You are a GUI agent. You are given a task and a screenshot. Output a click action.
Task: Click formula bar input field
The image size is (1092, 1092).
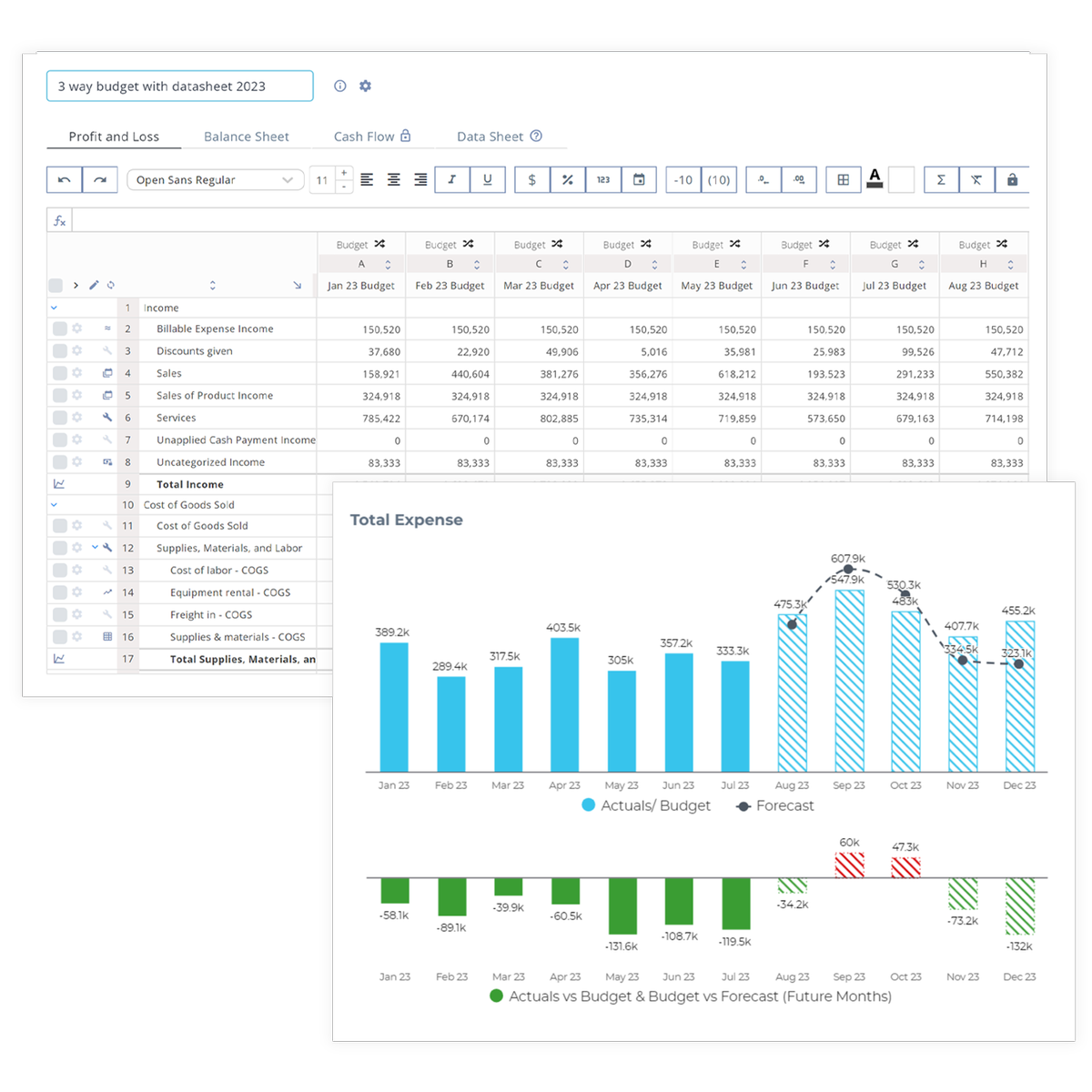click(x=550, y=220)
